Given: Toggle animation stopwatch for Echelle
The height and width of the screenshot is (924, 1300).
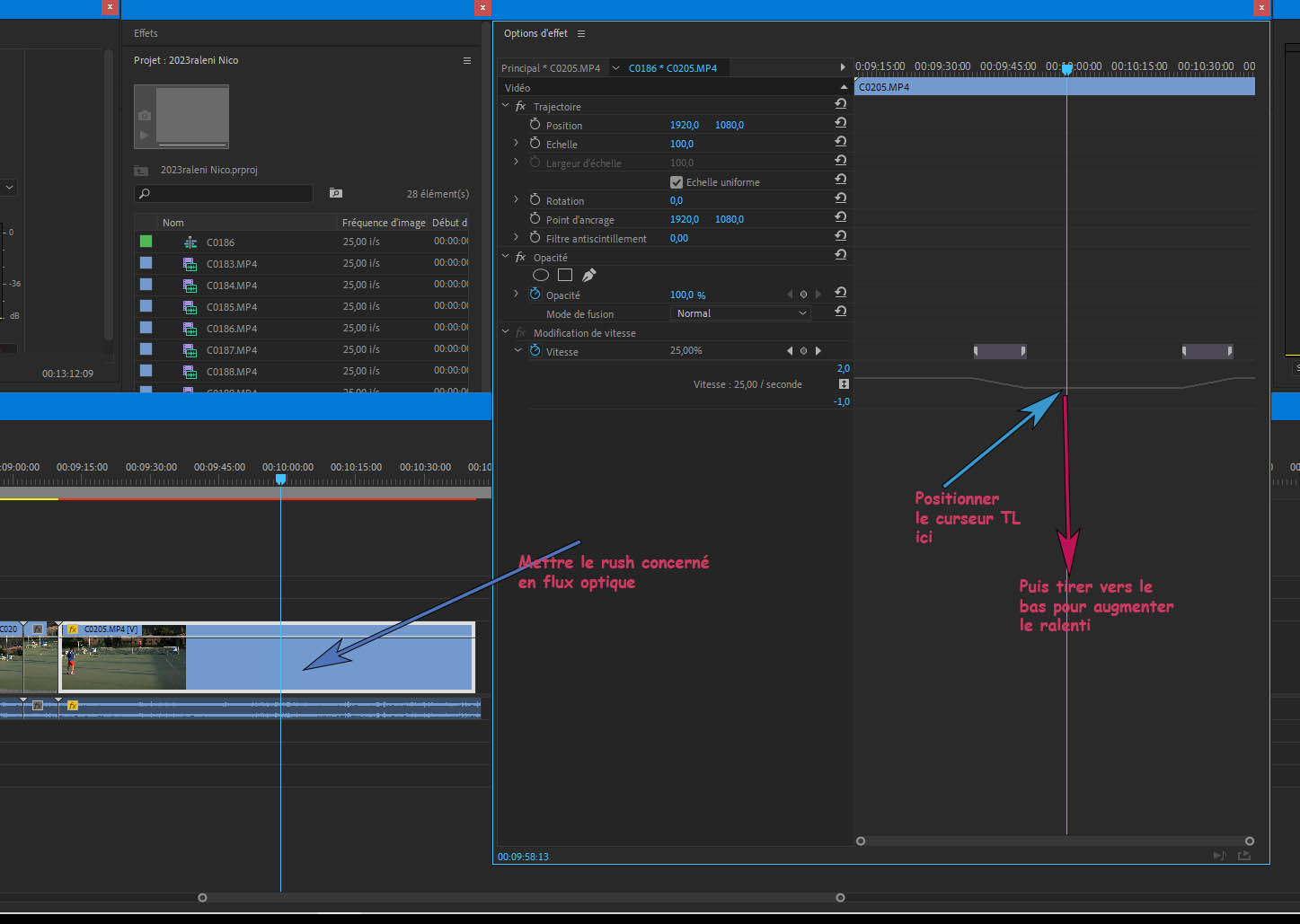Looking at the screenshot, I should point(535,144).
